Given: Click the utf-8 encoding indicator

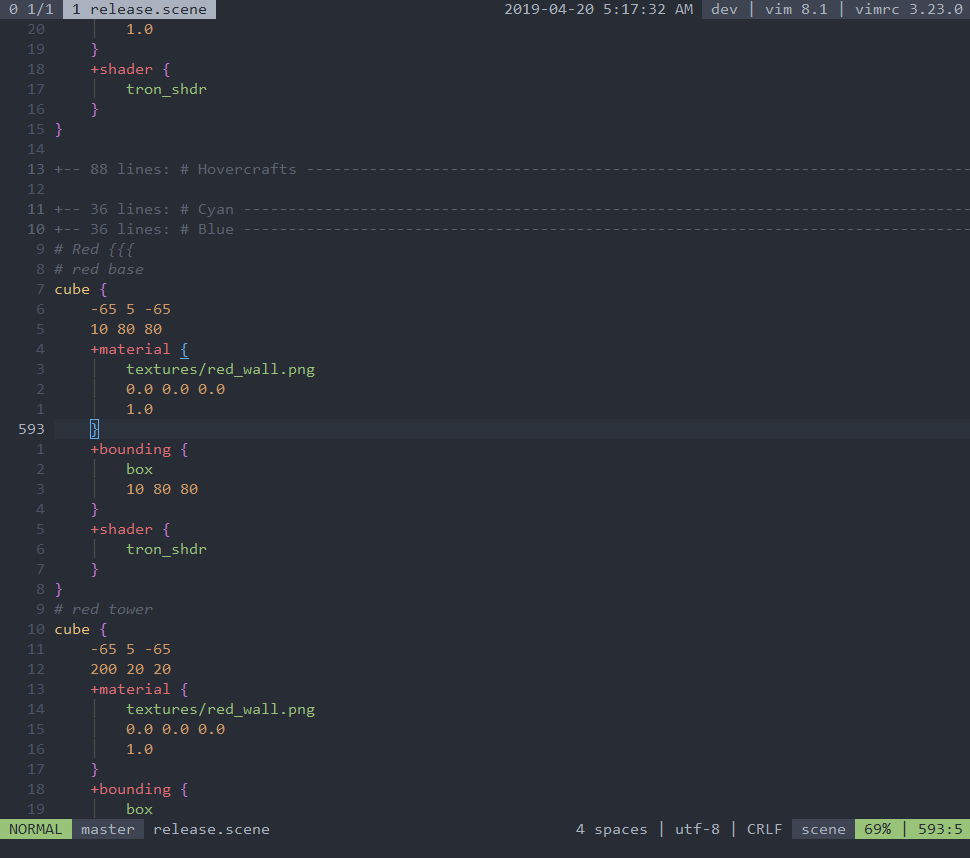Looking at the screenshot, I should [697, 829].
